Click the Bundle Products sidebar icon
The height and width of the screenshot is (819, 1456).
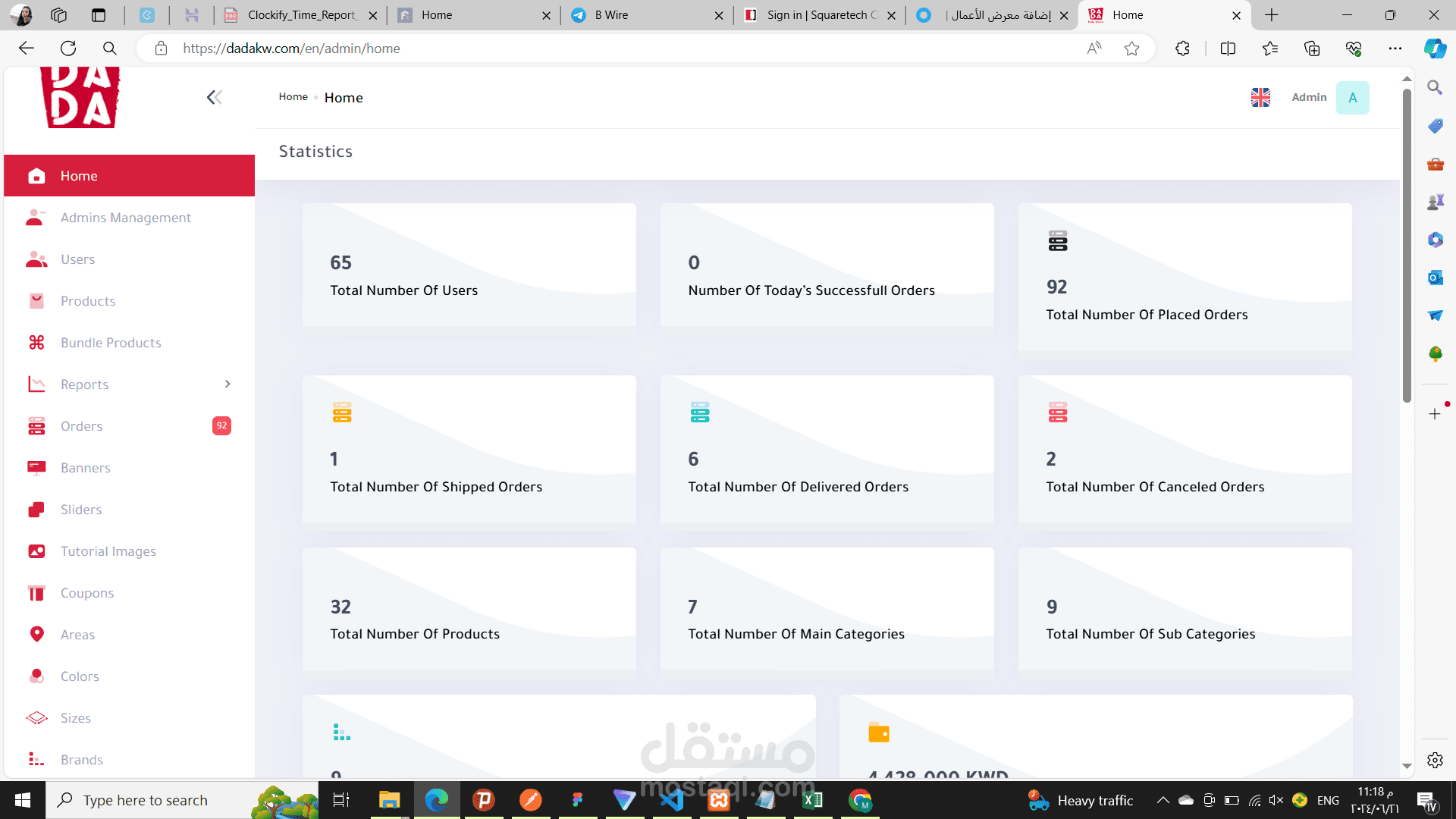pos(36,343)
